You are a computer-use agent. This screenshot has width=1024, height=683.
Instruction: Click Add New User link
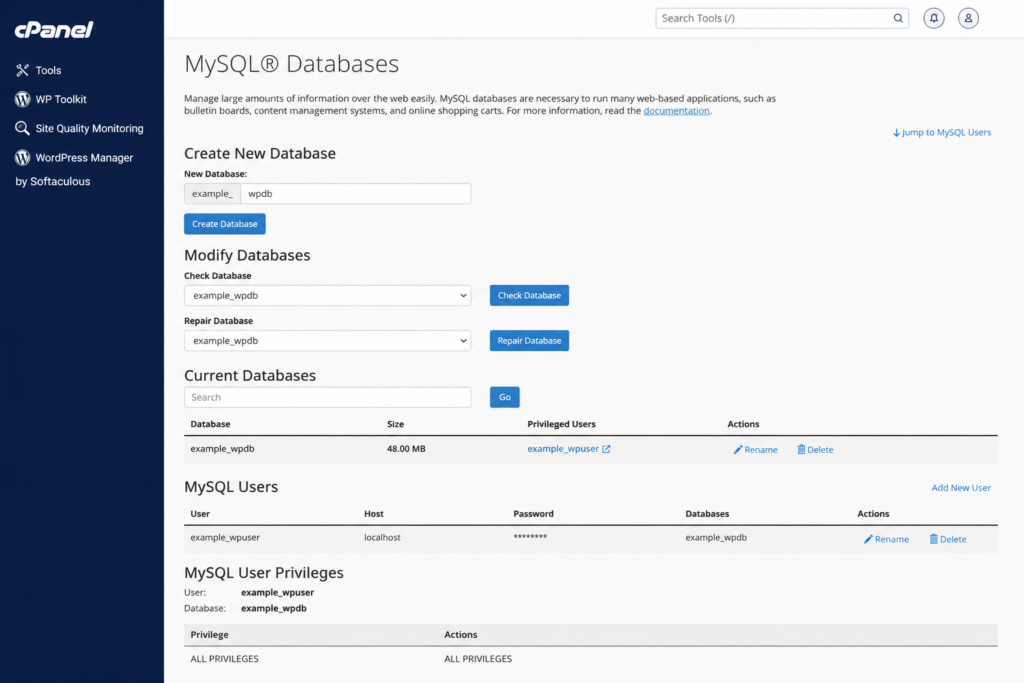click(x=961, y=488)
